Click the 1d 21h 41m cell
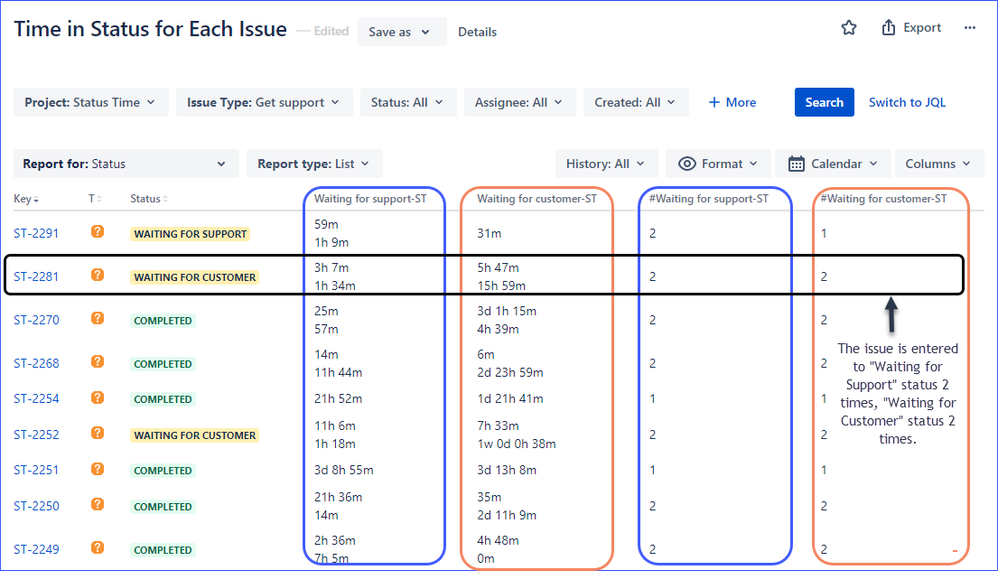 pyautogui.click(x=510, y=398)
